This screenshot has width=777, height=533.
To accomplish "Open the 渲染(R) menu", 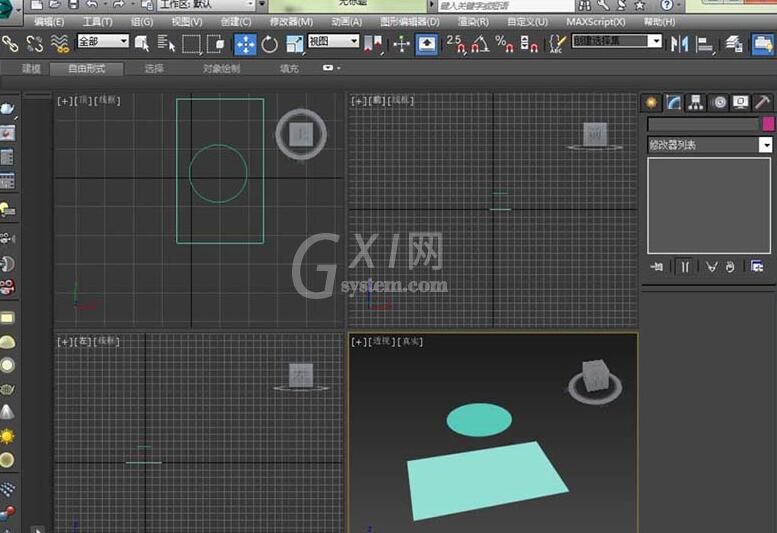I will pos(473,22).
